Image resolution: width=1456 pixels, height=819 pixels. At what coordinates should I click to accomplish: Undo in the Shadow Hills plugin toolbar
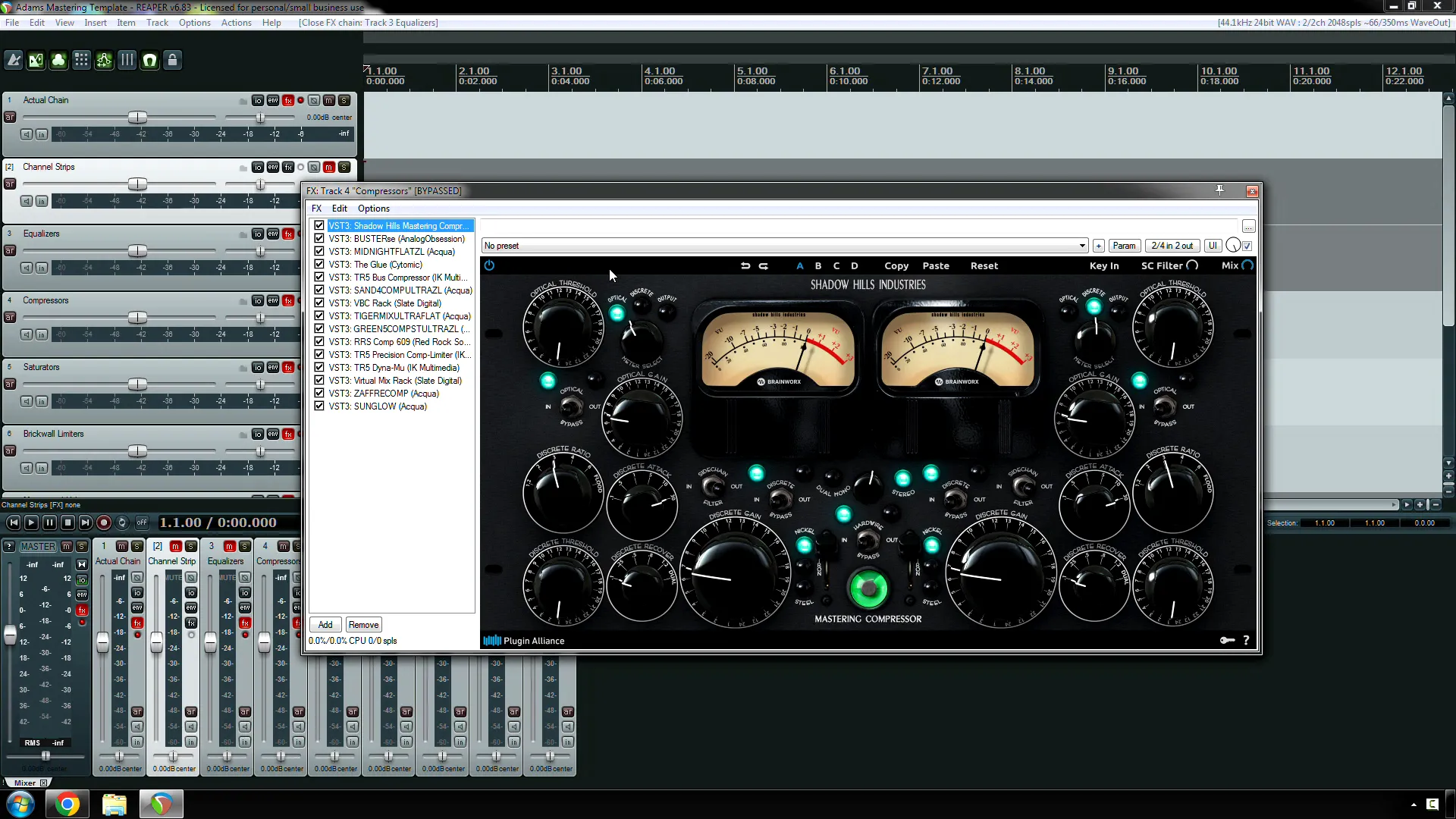[745, 265]
